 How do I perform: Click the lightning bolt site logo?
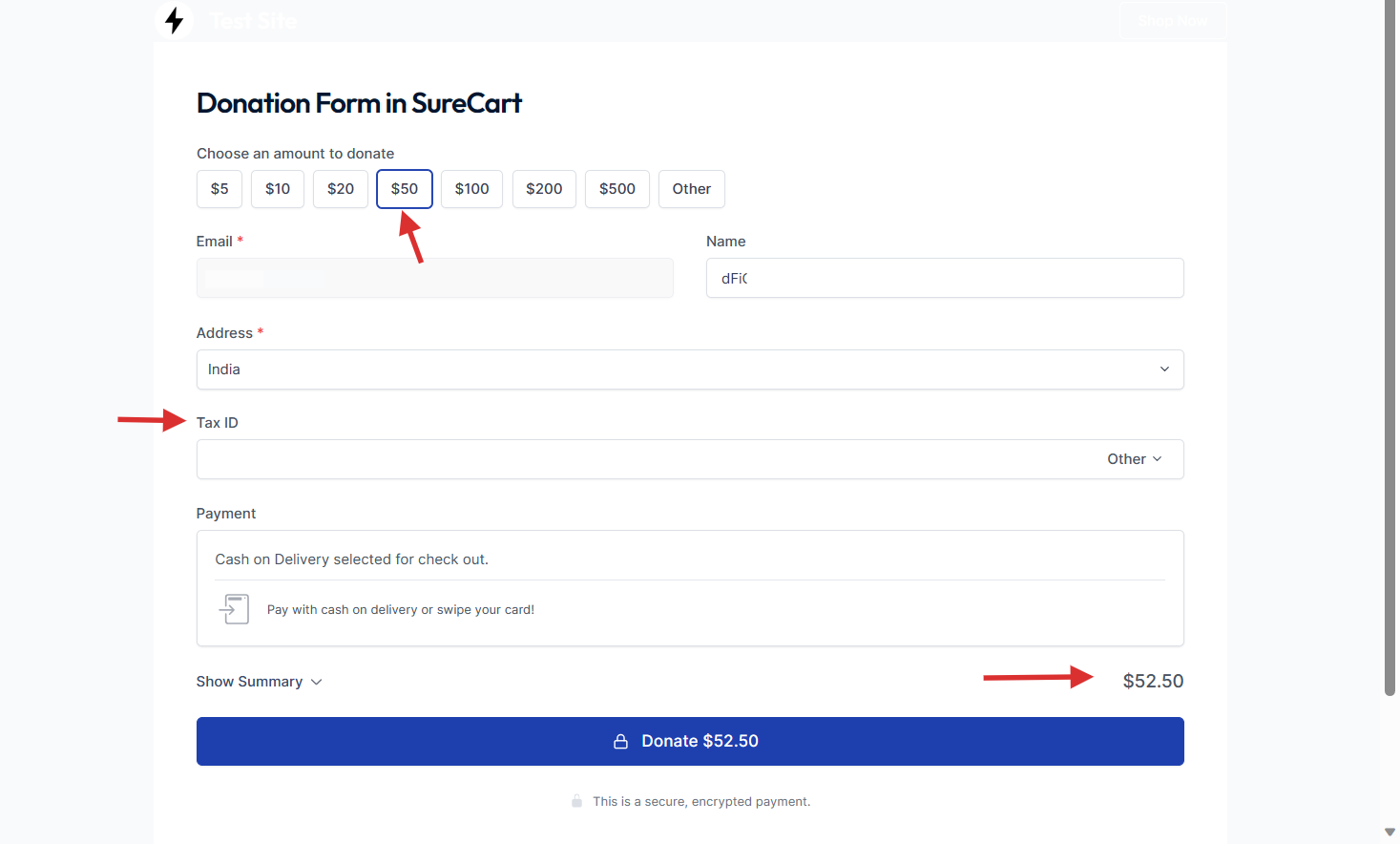(x=174, y=20)
